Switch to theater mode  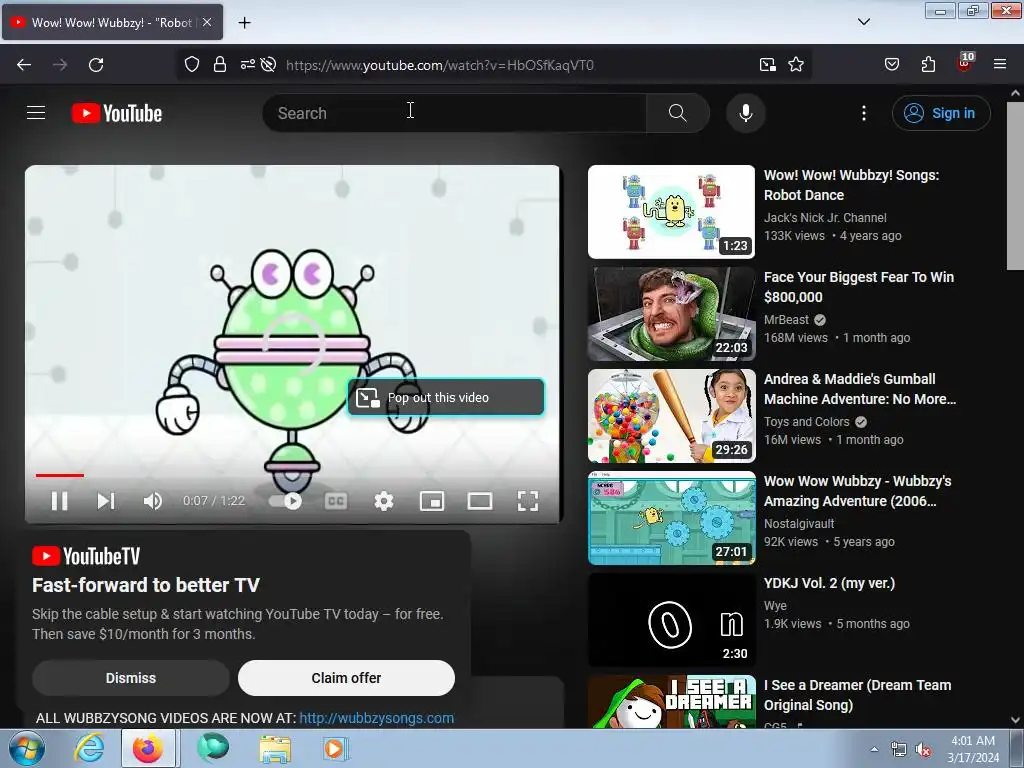tap(479, 501)
